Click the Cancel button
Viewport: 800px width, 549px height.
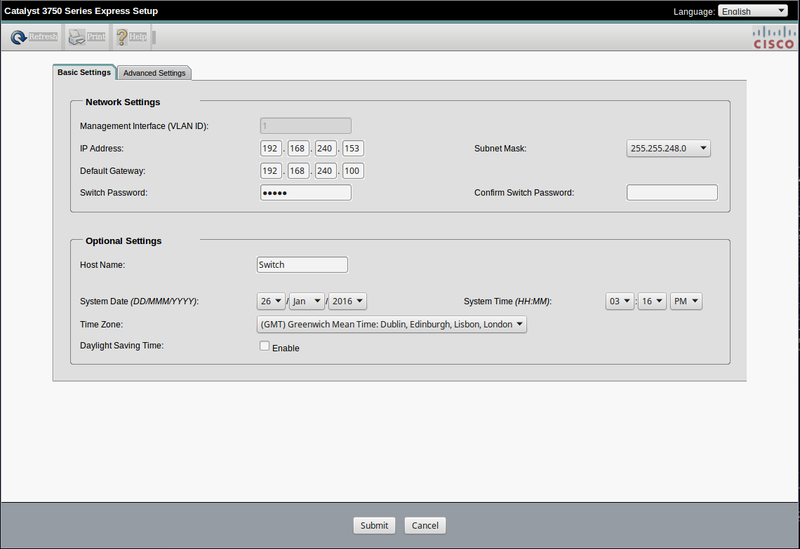click(425, 525)
